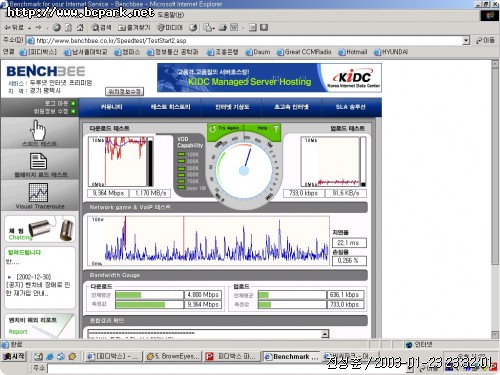Go to the Home page icon

pyautogui.click(x=80, y=28)
